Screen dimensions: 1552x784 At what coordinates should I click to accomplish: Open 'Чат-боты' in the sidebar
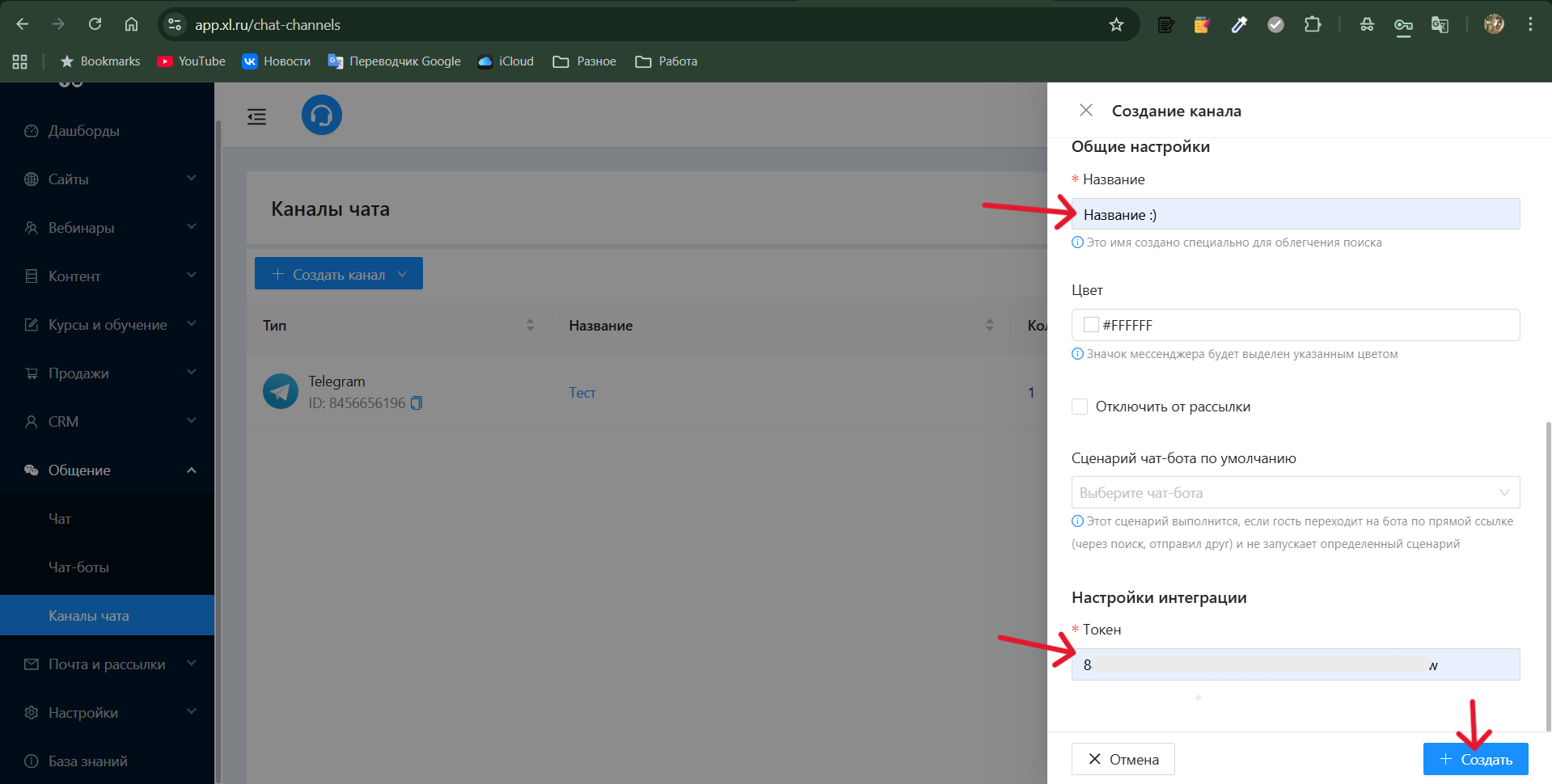click(78, 567)
